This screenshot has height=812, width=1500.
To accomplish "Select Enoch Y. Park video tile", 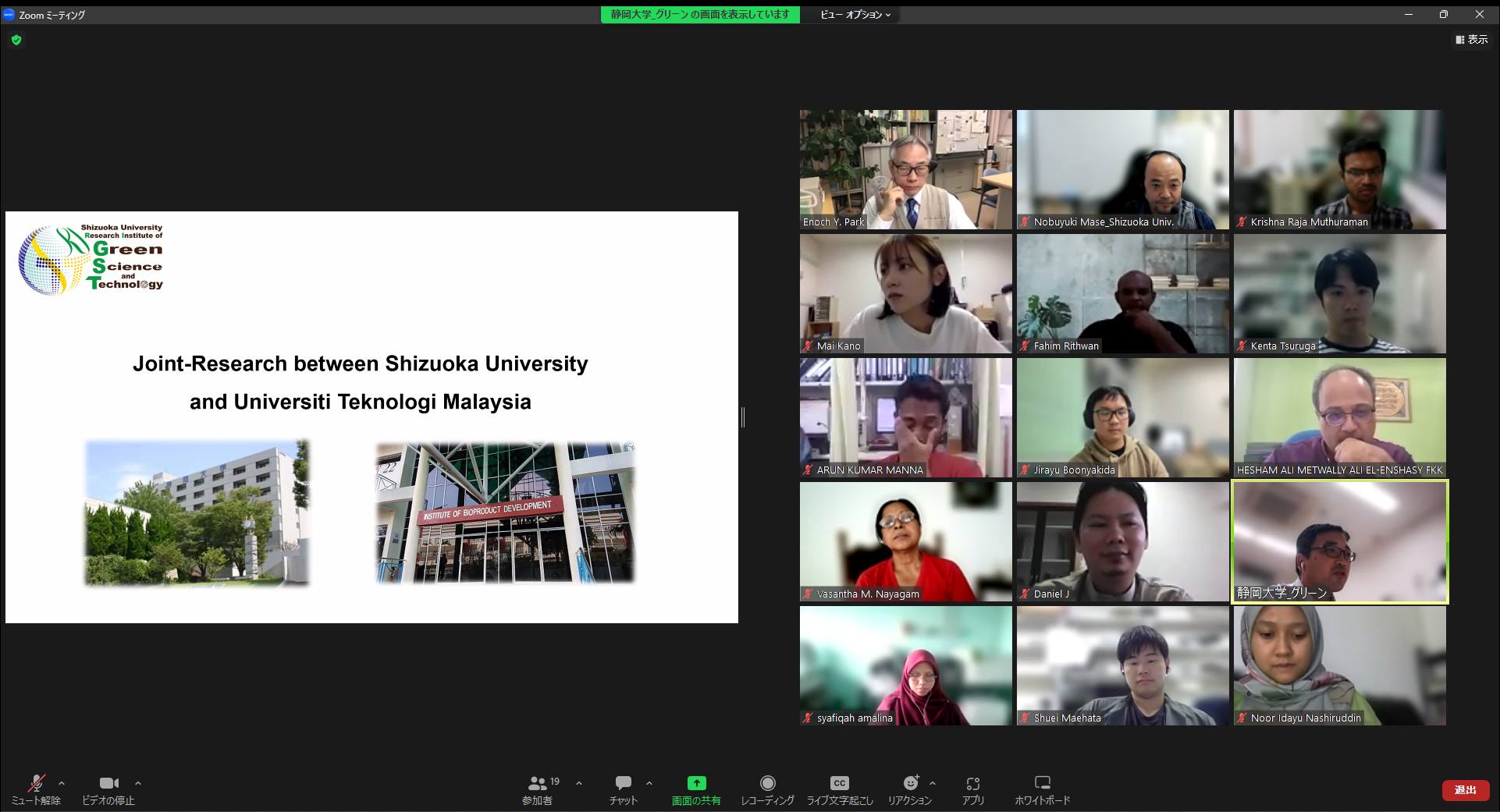I will click(x=905, y=169).
